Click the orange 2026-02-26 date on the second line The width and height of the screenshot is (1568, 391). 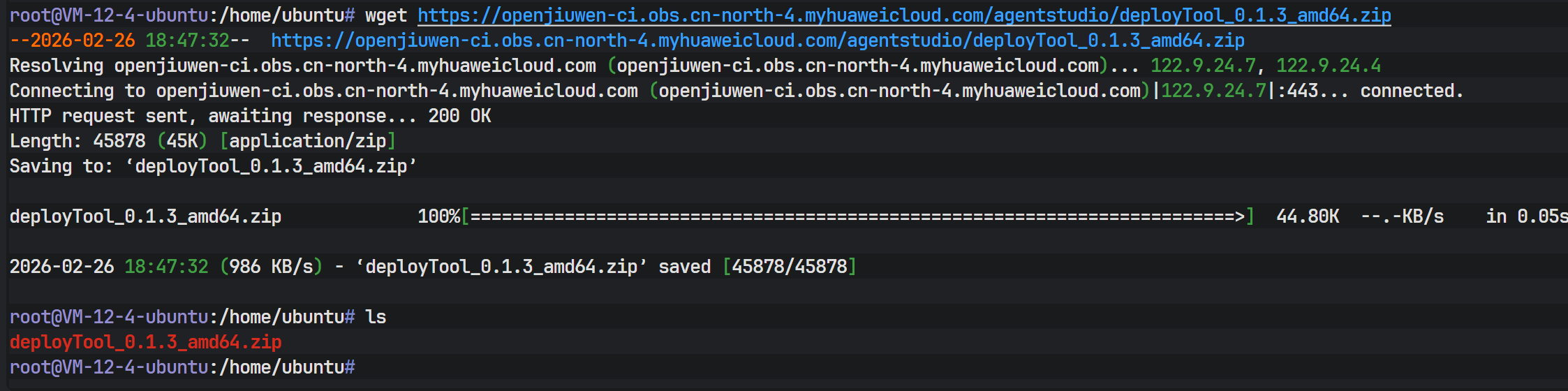(82, 40)
